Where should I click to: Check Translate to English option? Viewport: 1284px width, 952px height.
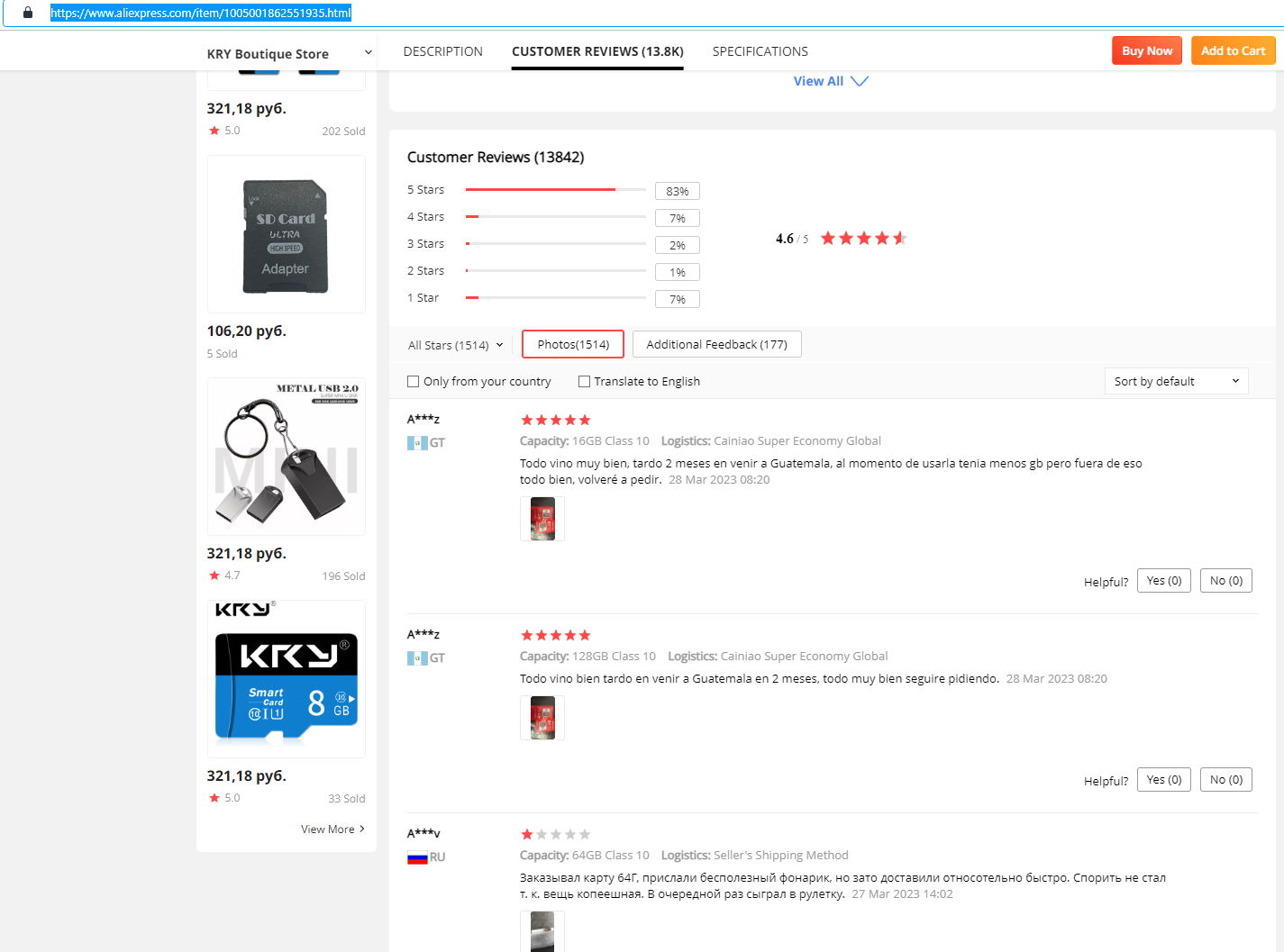click(x=584, y=382)
